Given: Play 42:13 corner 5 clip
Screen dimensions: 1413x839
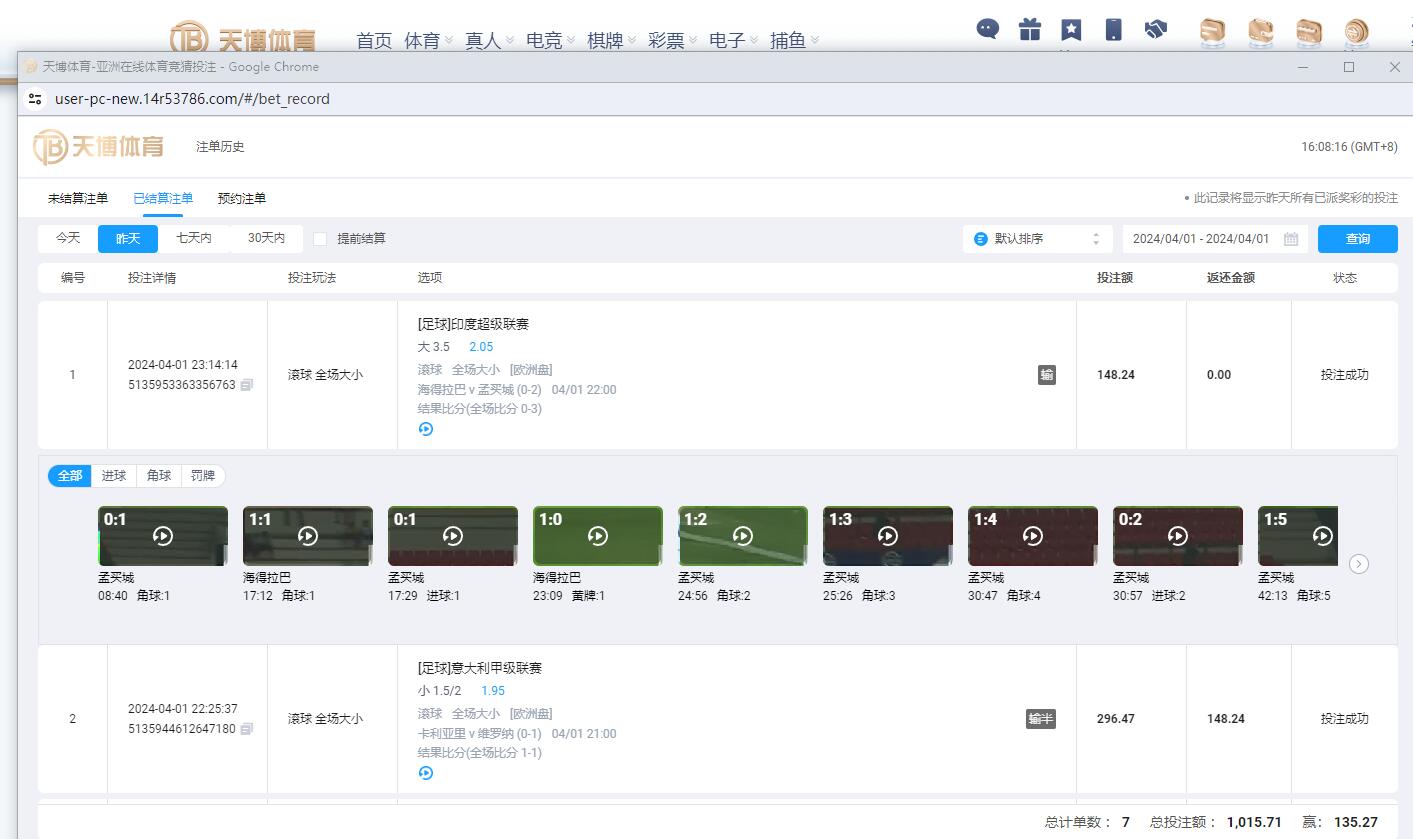Looking at the screenshot, I should tap(1298, 536).
